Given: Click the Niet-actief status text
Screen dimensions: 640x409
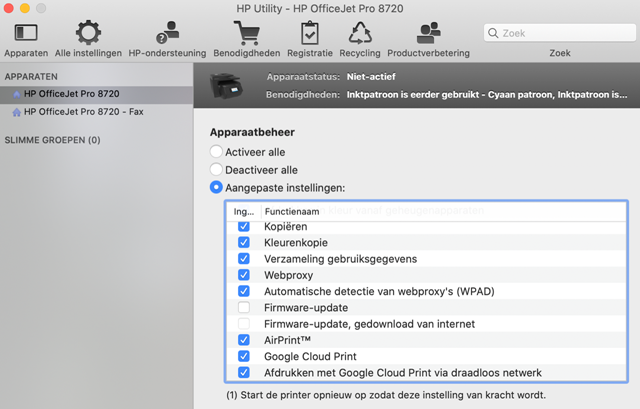Looking at the screenshot, I should pyautogui.click(x=371, y=77).
